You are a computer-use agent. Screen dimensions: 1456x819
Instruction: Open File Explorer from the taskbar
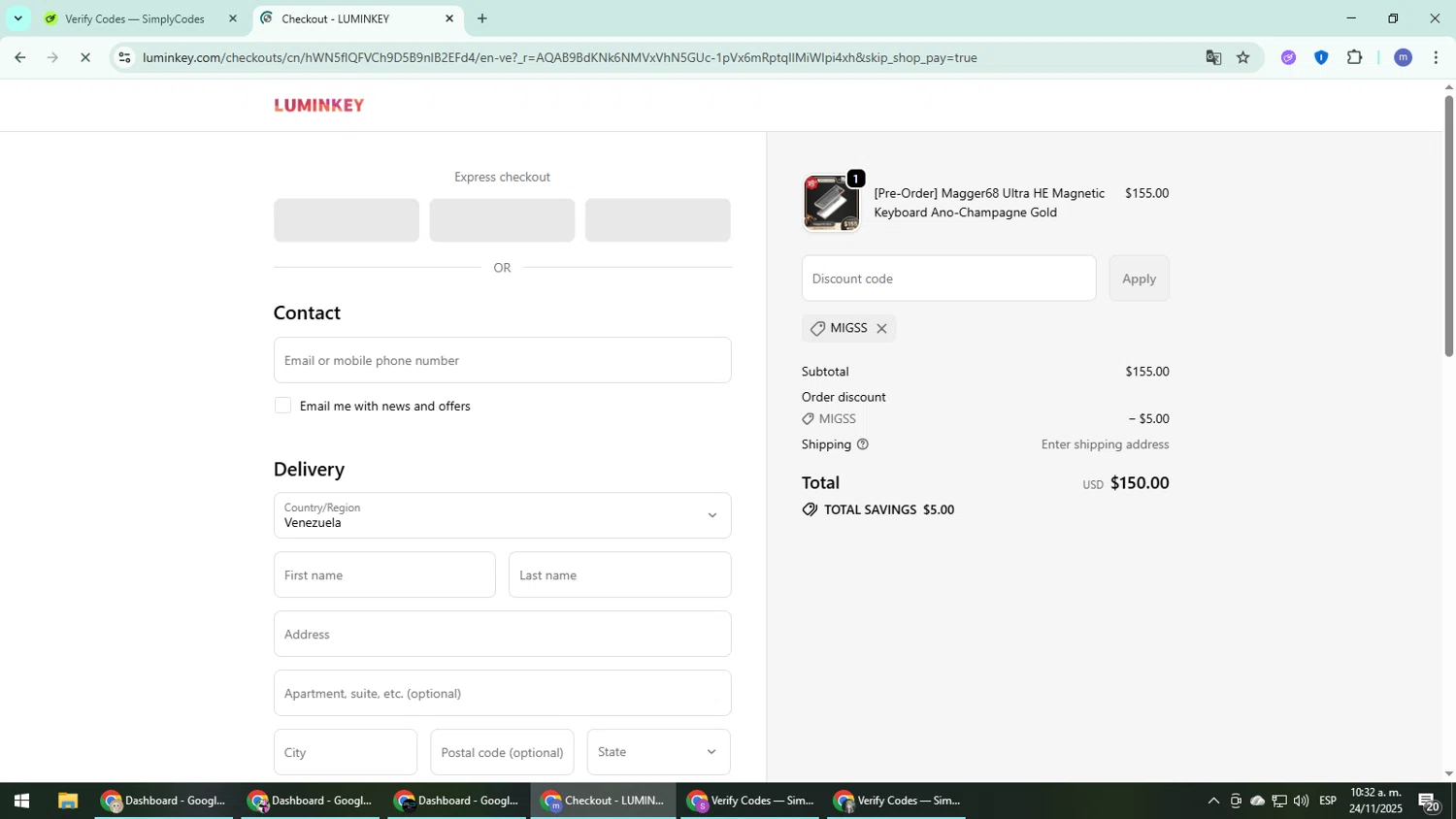coord(67,802)
